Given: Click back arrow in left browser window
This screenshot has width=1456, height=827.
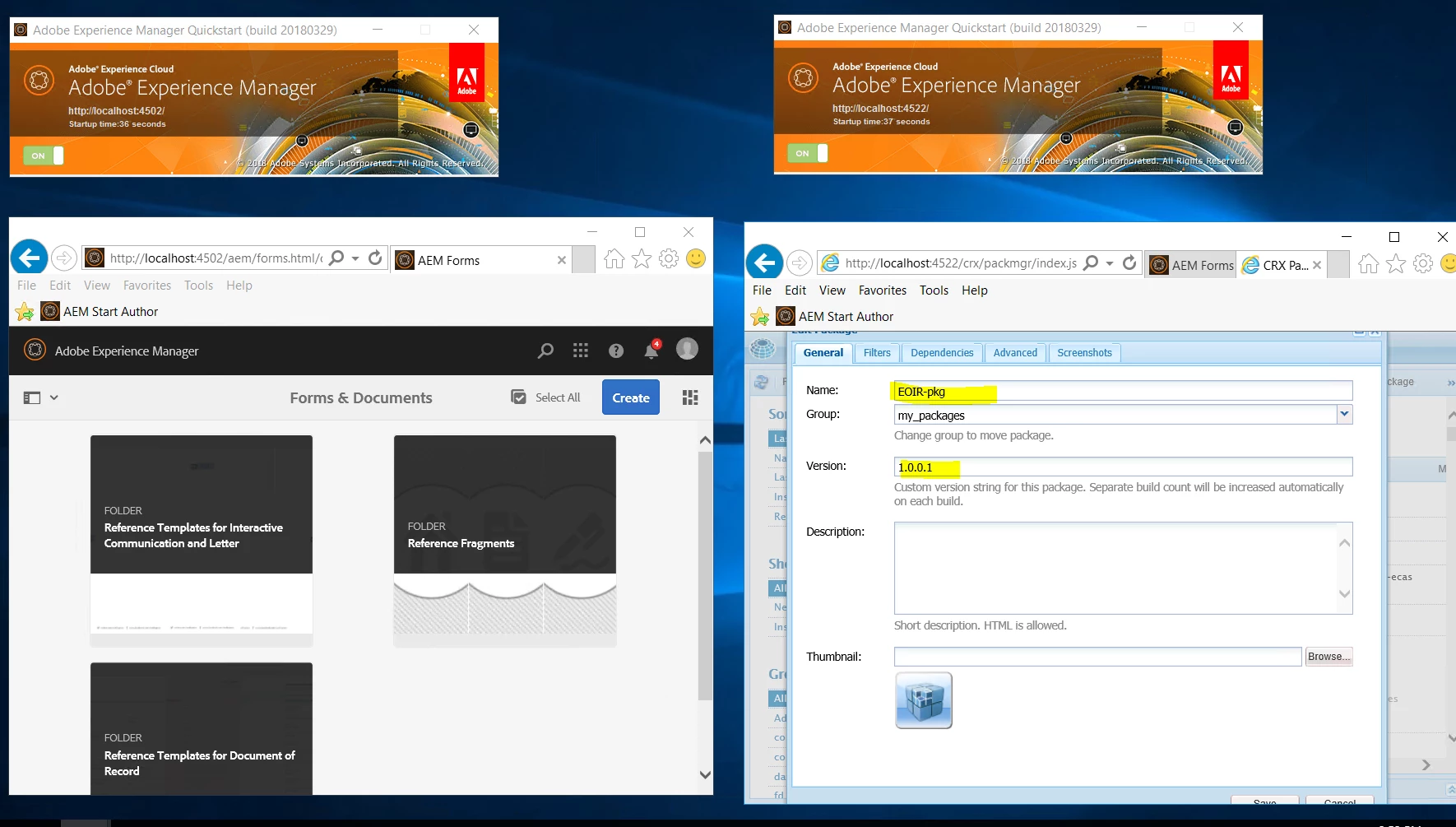Looking at the screenshot, I should [30, 258].
